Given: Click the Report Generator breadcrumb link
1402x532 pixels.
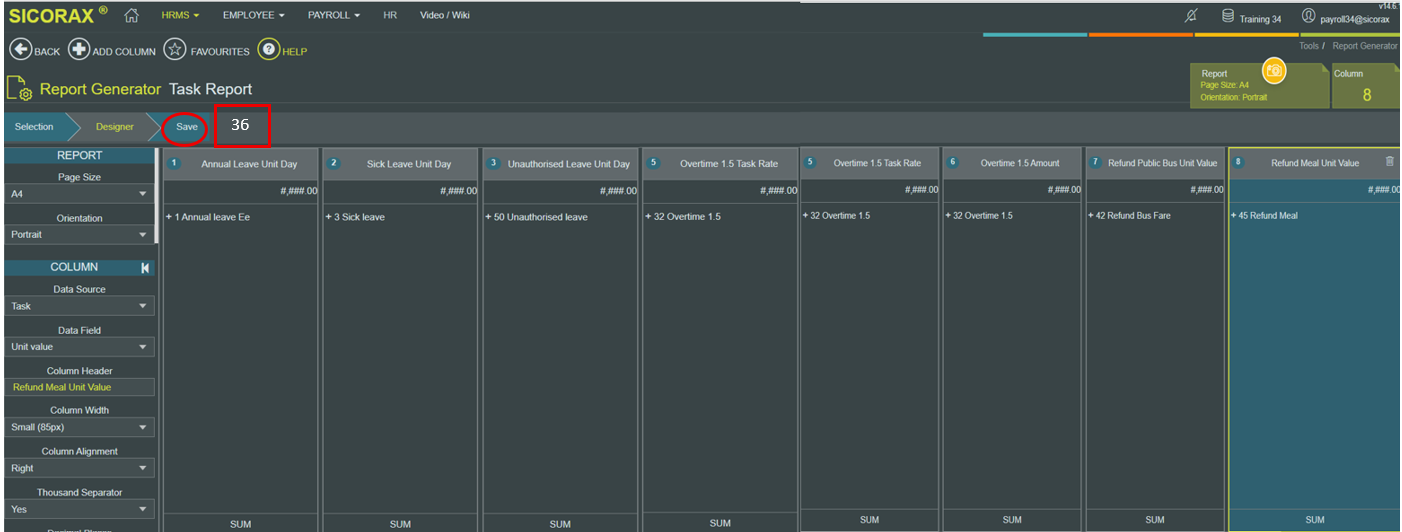Looking at the screenshot, I should (1365, 46).
